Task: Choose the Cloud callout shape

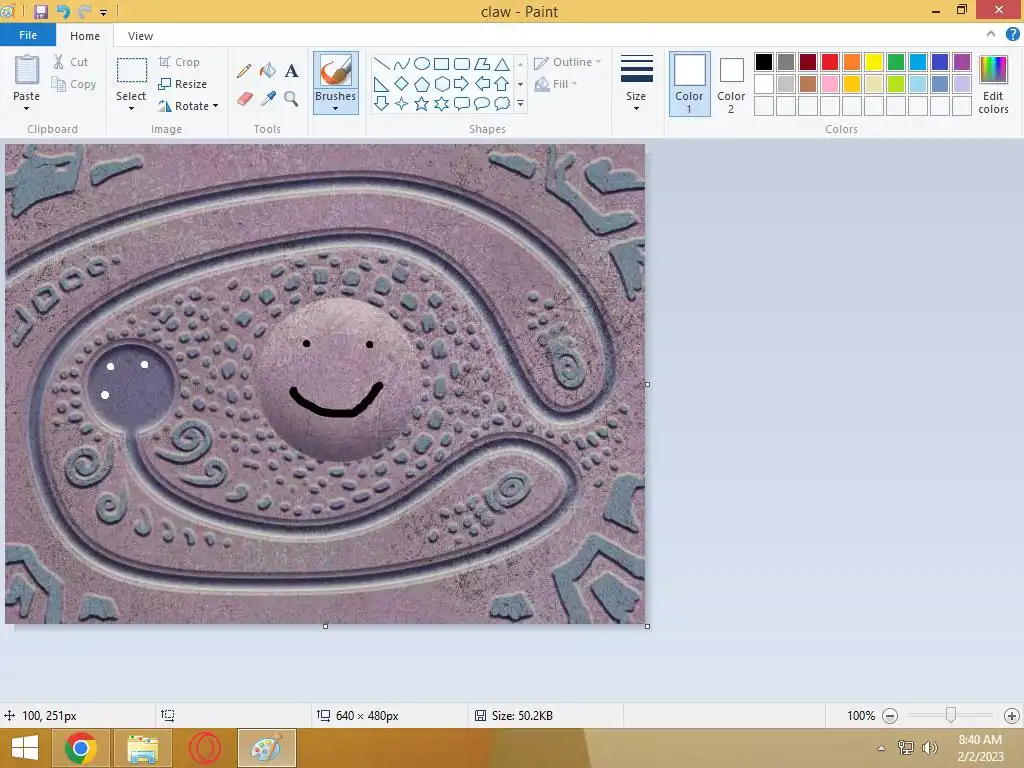Action: pos(502,103)
